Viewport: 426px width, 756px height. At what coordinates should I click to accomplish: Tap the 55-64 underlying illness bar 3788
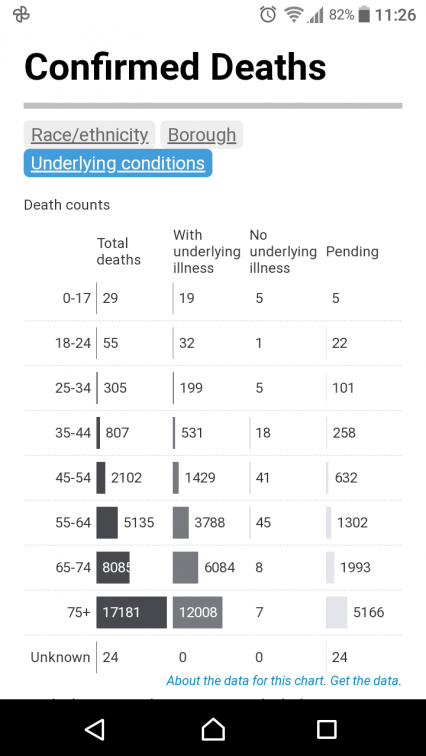181,523
